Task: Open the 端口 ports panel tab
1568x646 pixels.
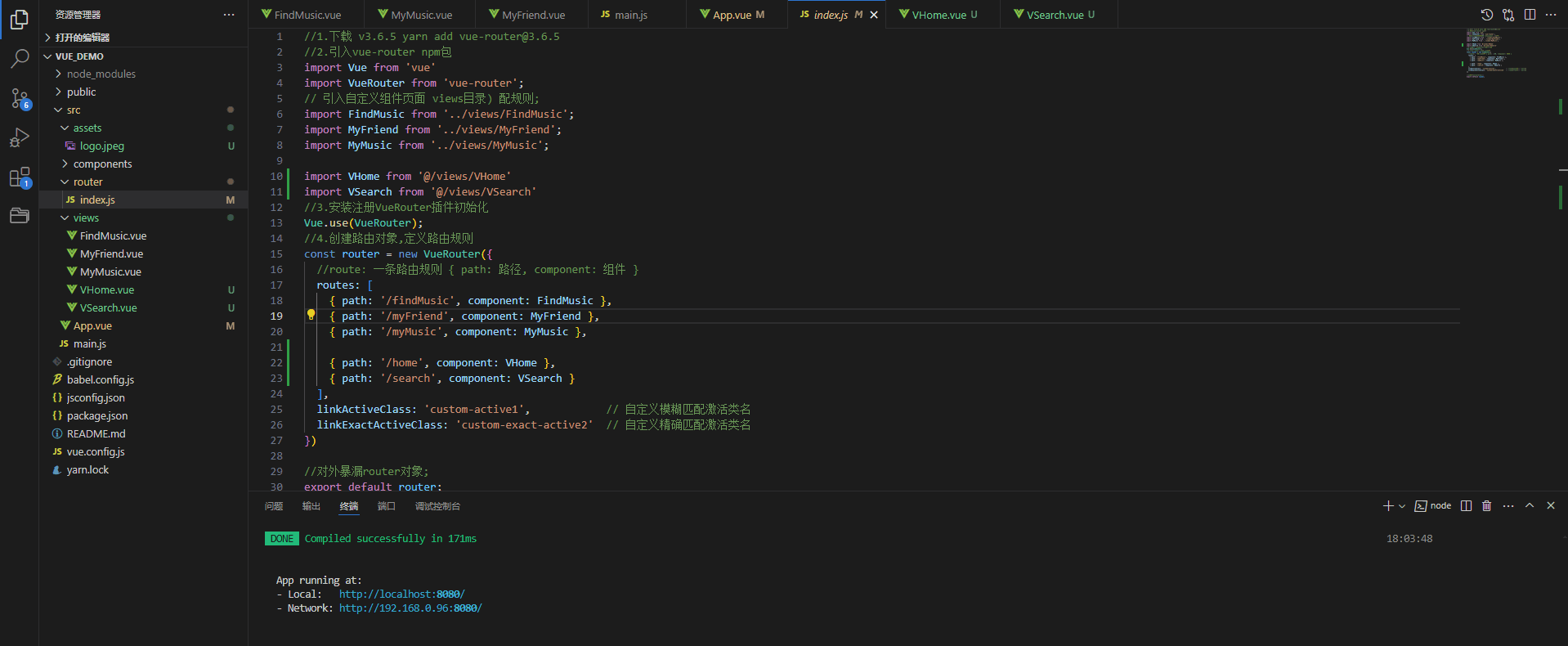Action: coord(387,506)
